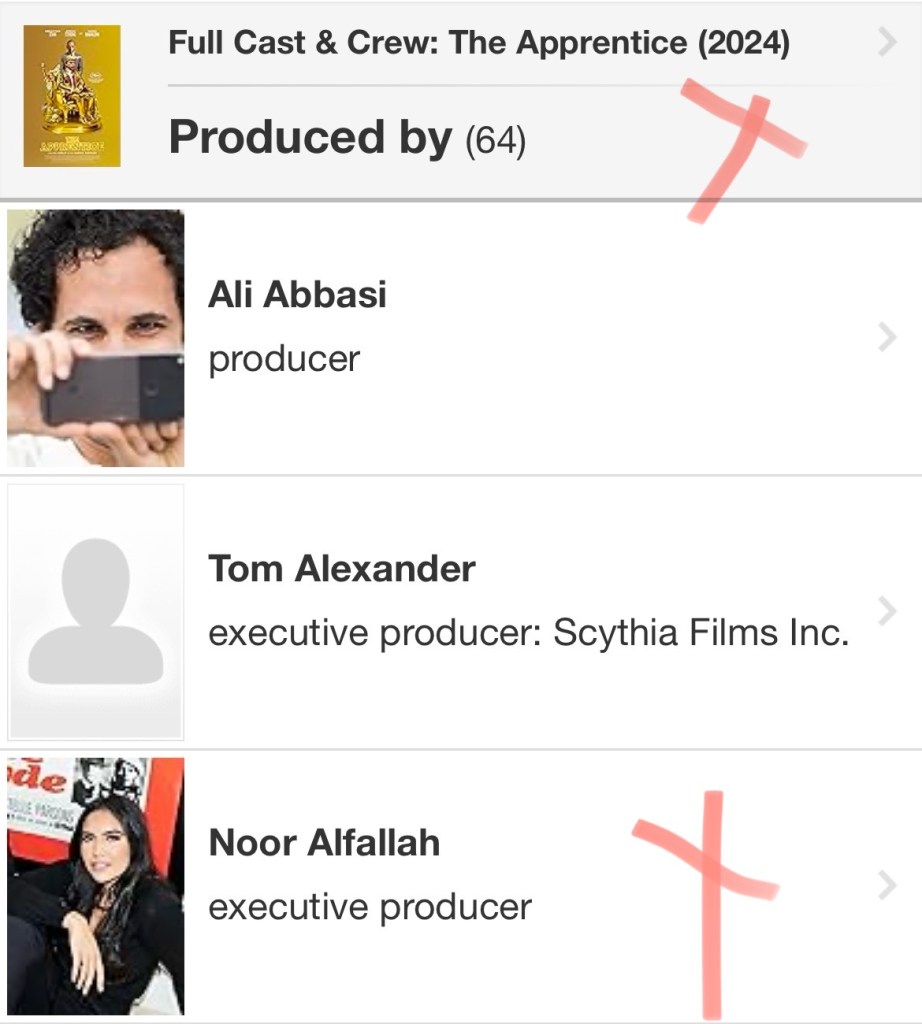Click the chevron beside Noor Alfallah
This screenshot has width=922, height=1024.
click(x=886, y=885)
